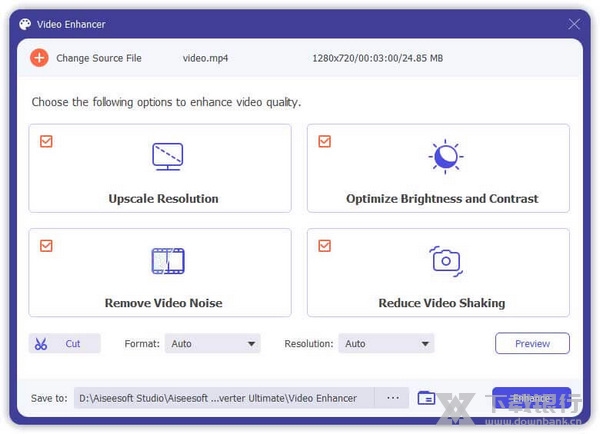Image resolution: width=600 pixels, height=434 pixels.
Task: Toggle the Optimize Brightness and Contrast checkbox
Action: pos(324,141)
